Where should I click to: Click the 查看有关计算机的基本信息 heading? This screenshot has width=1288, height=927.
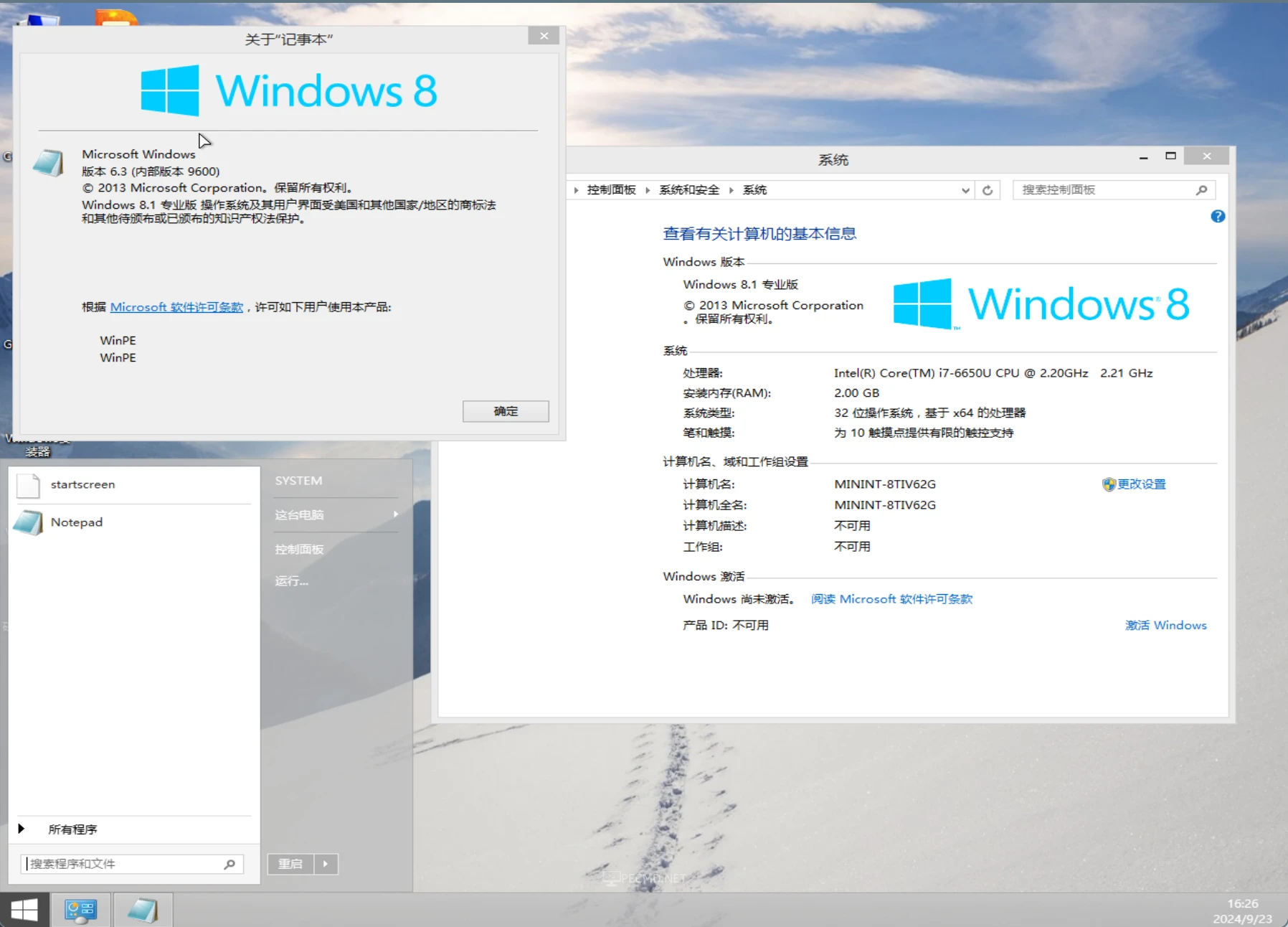click(759, 234)
